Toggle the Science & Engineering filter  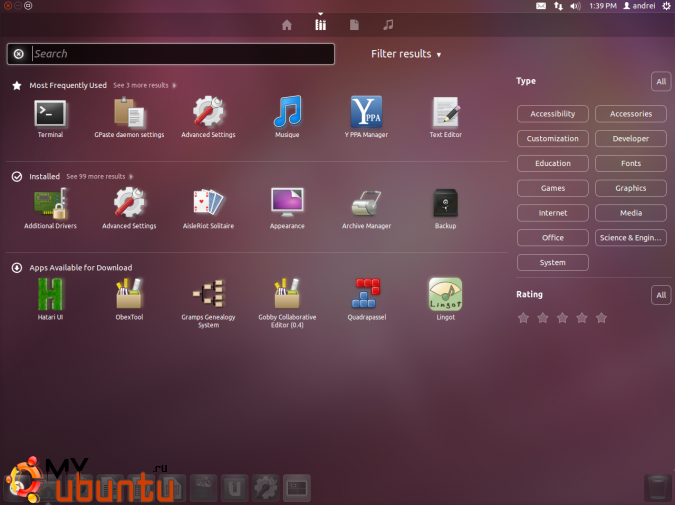(x=631, y=238)
